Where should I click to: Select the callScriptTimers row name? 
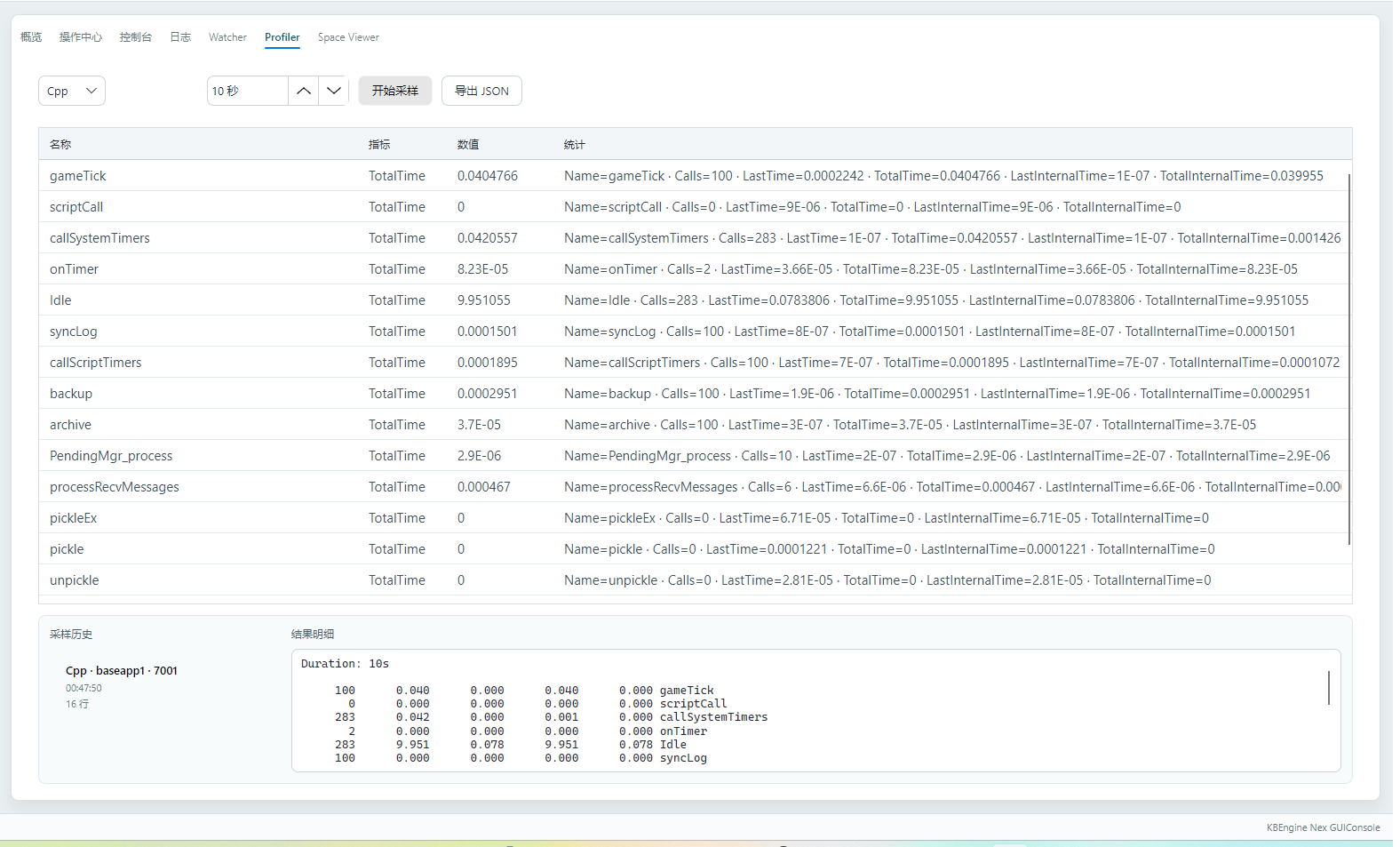click(x=96, y=363)
